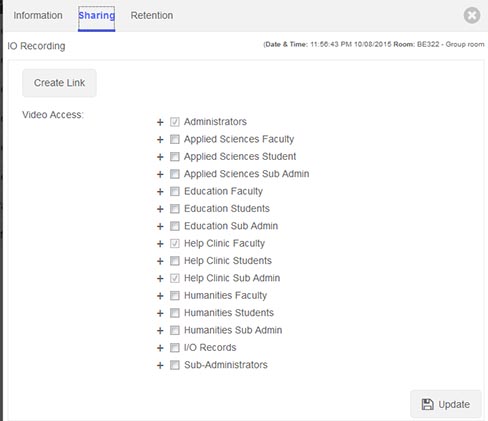Expand the Humanities Sub Admin group
This screenshot has height=421, width=488.
[160, 330]
